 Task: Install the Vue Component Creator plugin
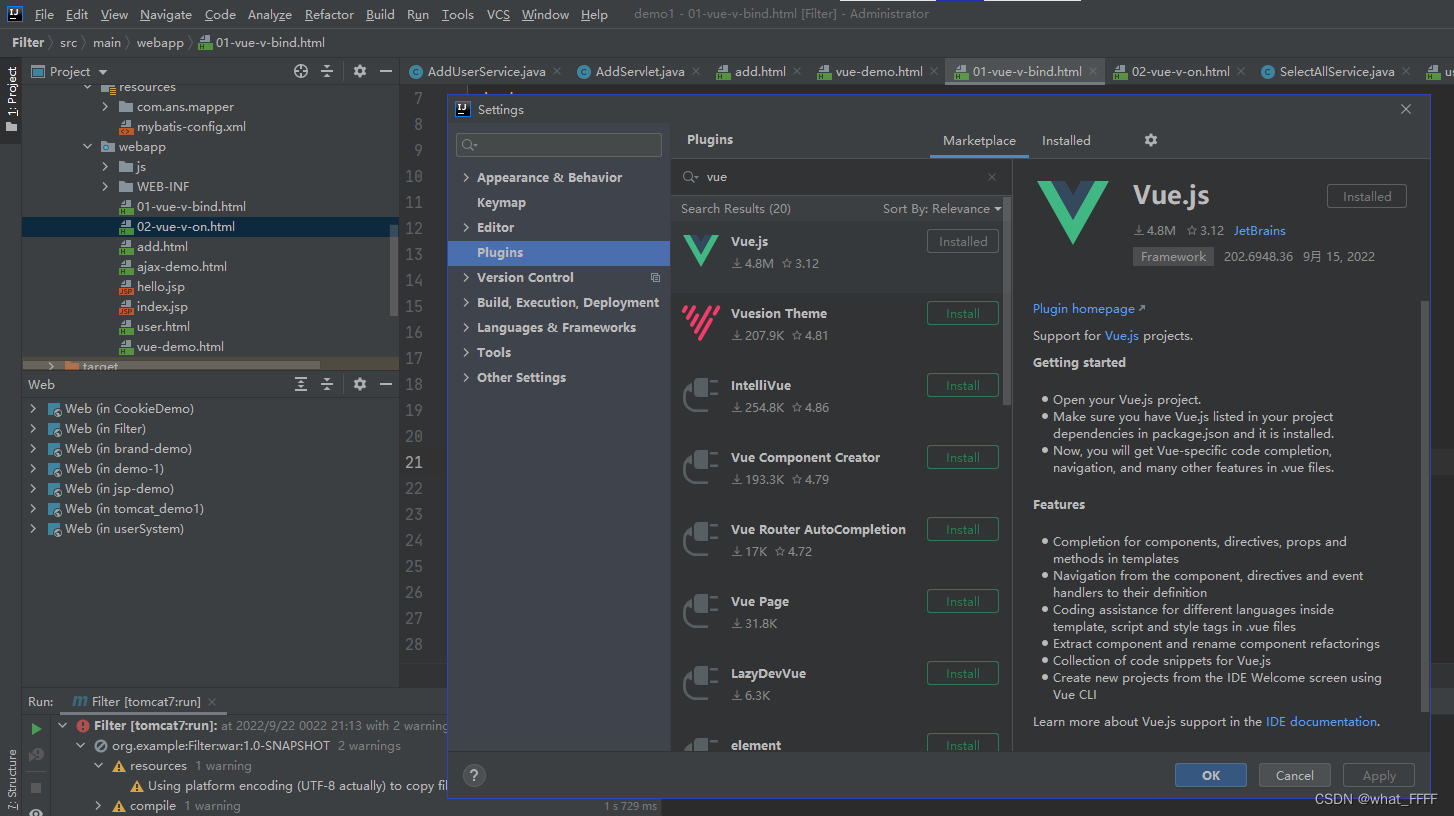[963, 457]
